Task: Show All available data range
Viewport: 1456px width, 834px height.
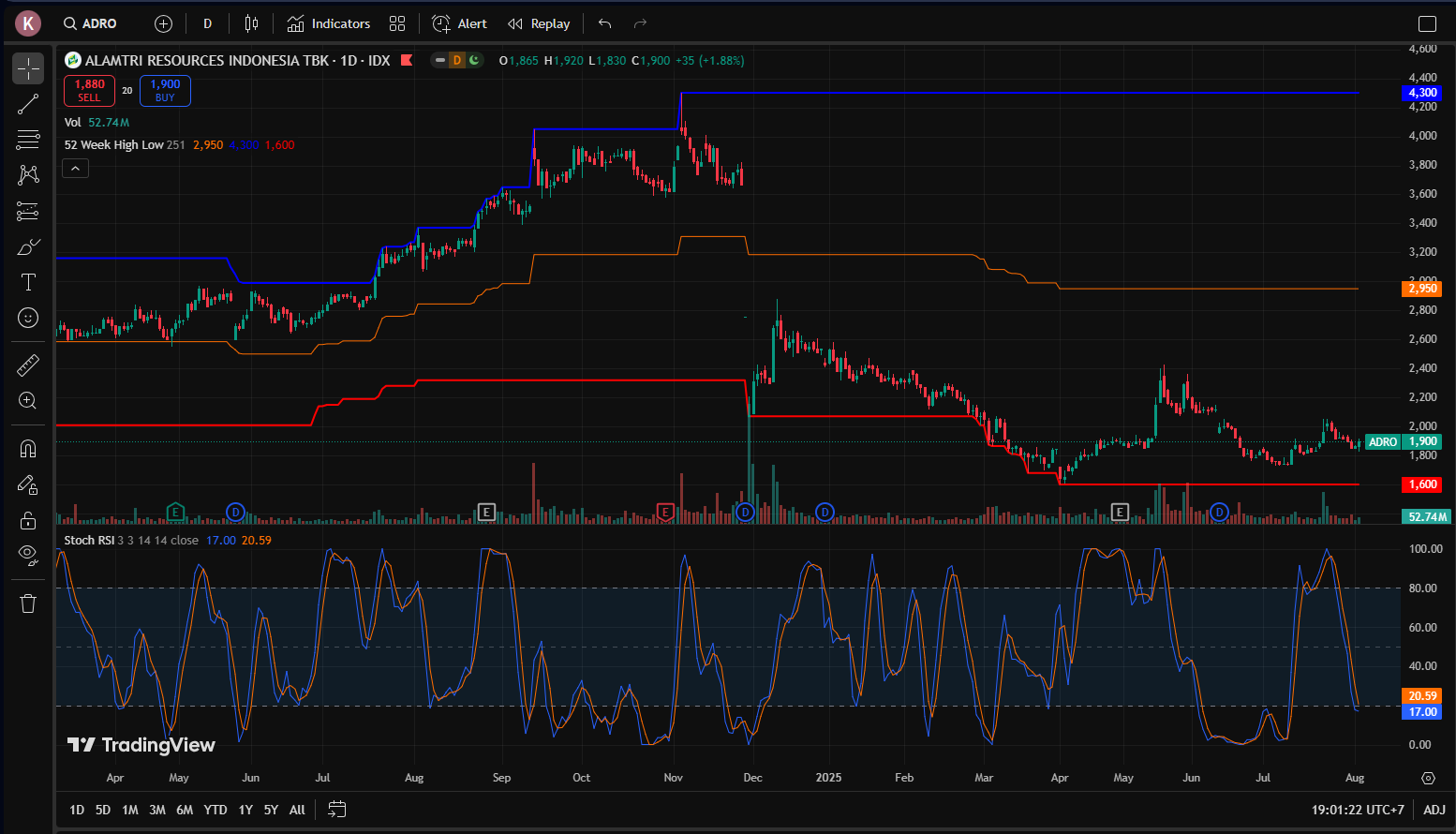Action: (x=297, y=810)
